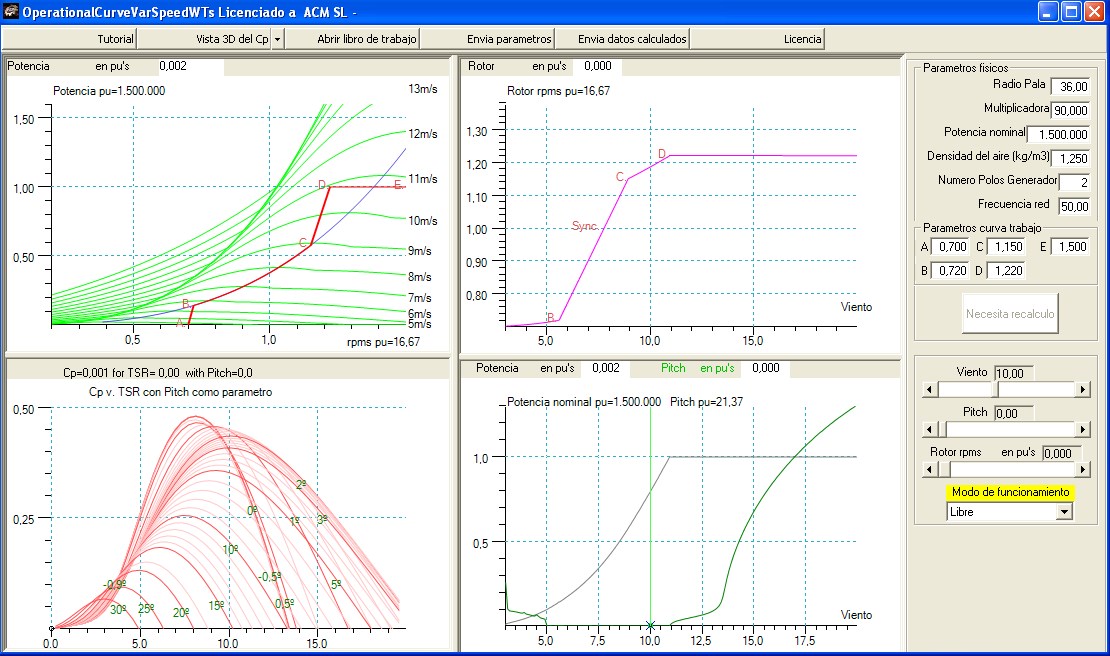Edit the Multiplicadora value field

tap(1070, 110)
